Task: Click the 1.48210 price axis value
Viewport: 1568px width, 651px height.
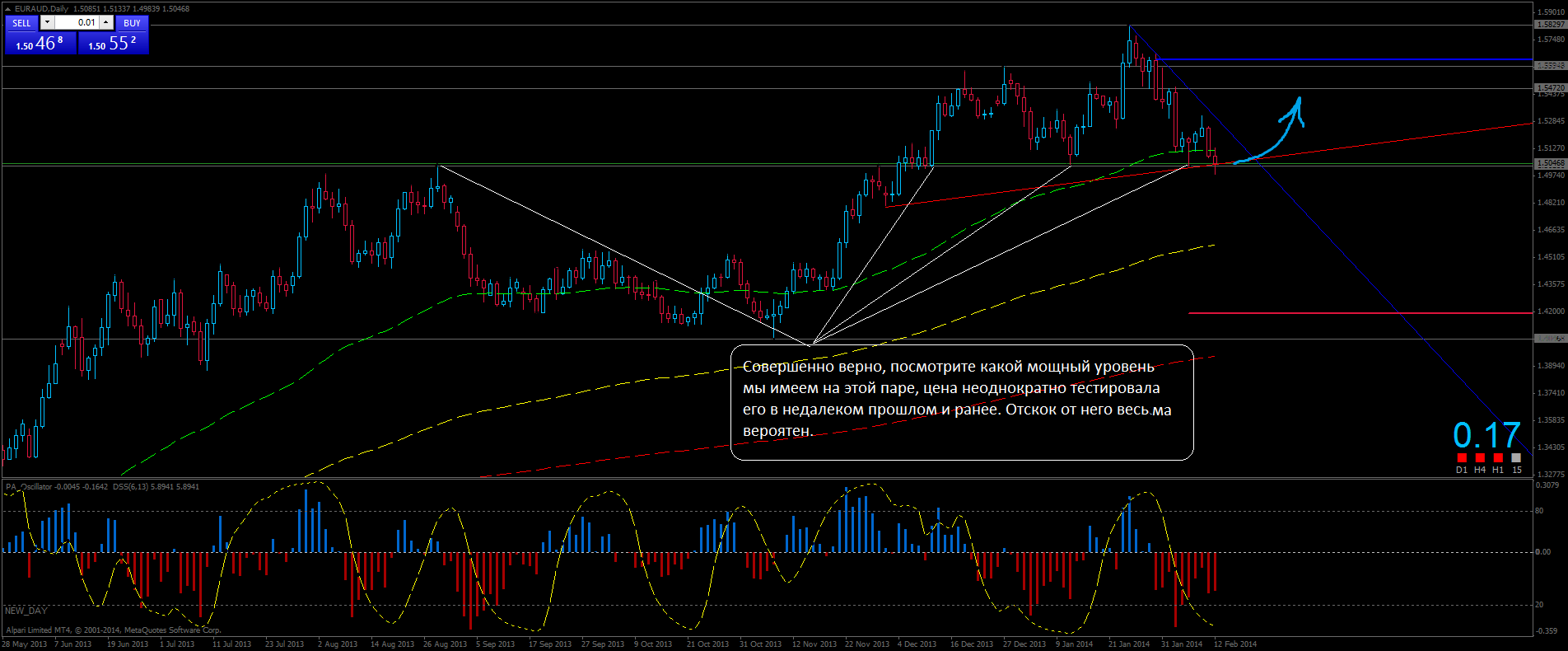Action: point(1551,203)
